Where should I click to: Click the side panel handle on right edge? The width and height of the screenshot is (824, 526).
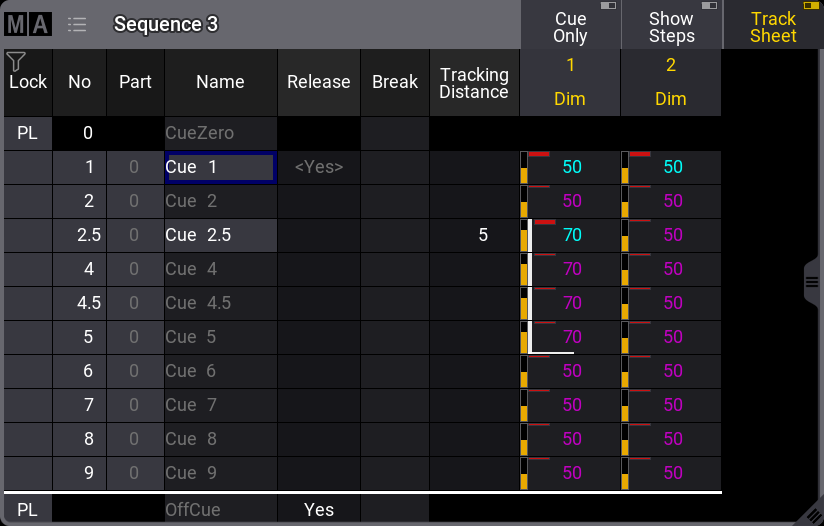click(x=812, y=283)
